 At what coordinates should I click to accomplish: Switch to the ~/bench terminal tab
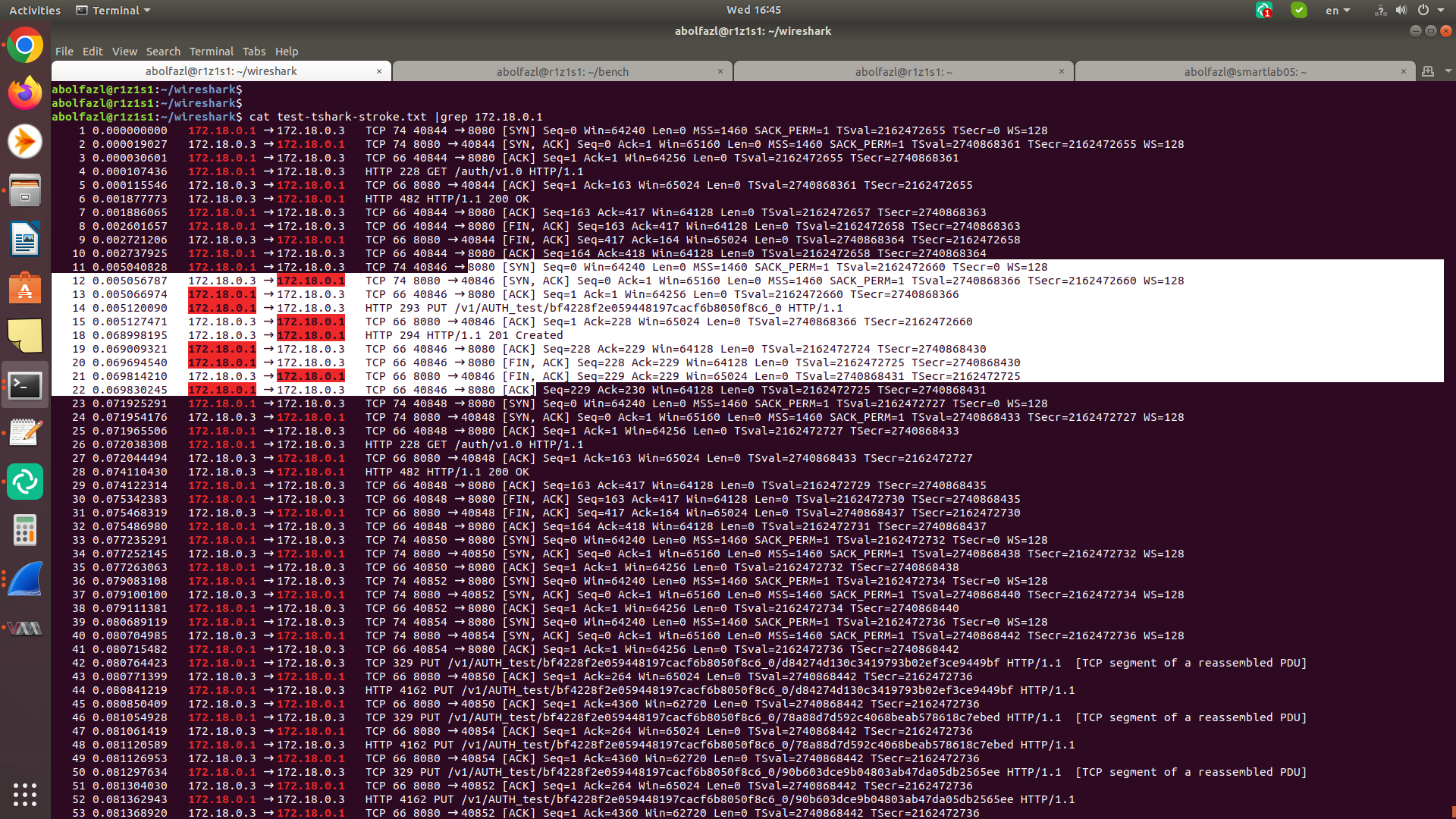pyautogui.click(x=562, y=72)
